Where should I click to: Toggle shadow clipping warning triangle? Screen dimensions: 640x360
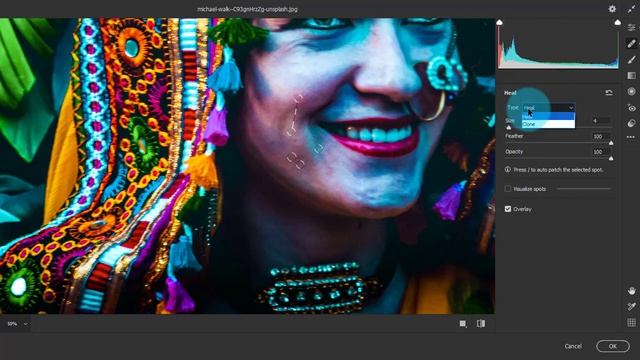[x=500, y=22]
